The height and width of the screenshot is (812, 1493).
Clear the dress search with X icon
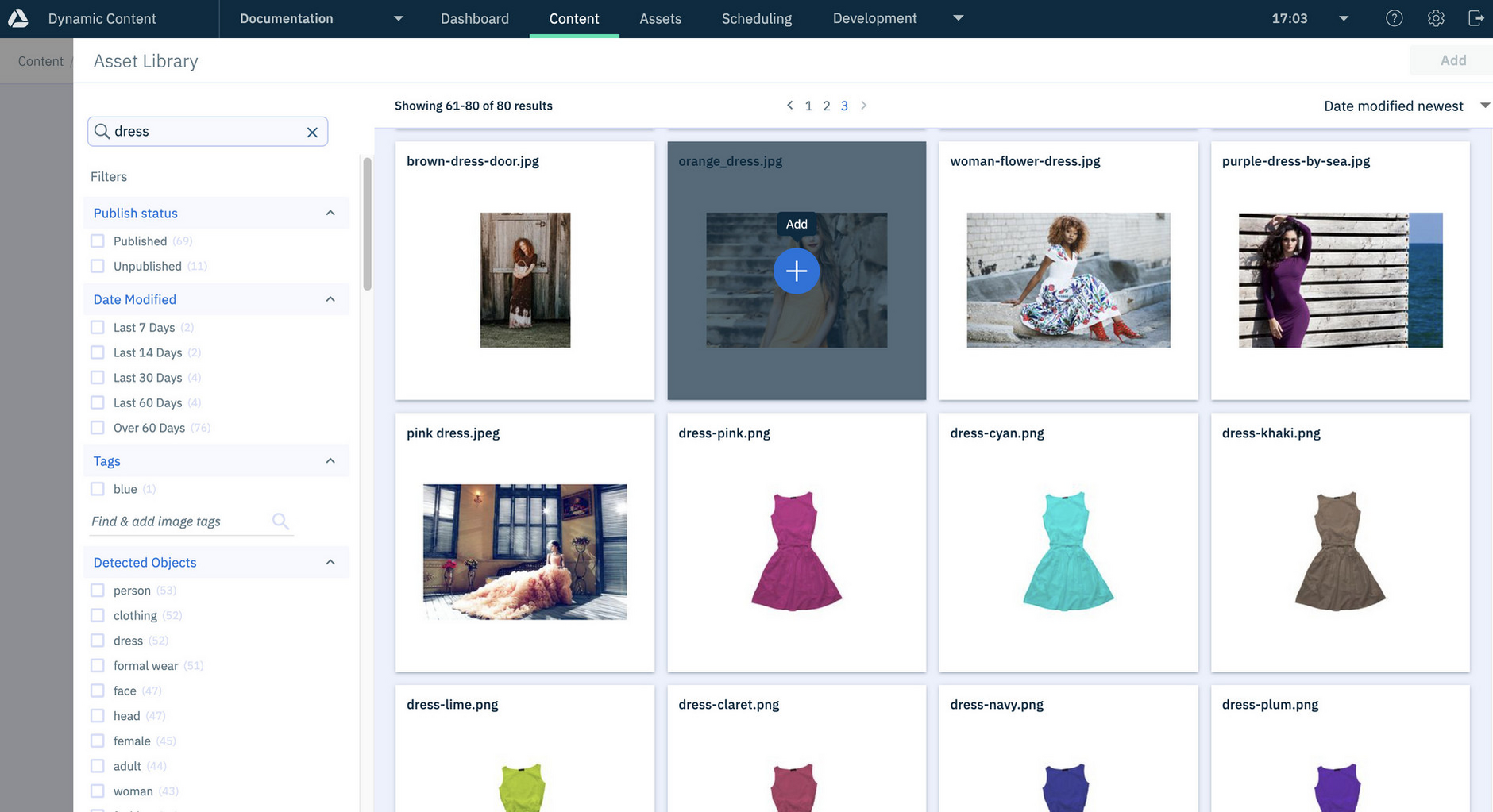[312, 132]
